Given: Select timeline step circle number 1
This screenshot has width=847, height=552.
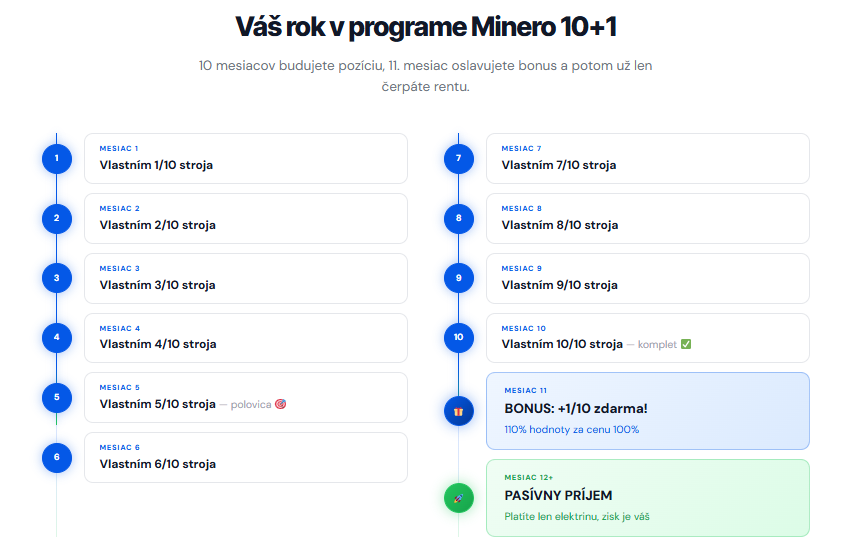Looking at the screenshot, I should click(x=57, y=158).
